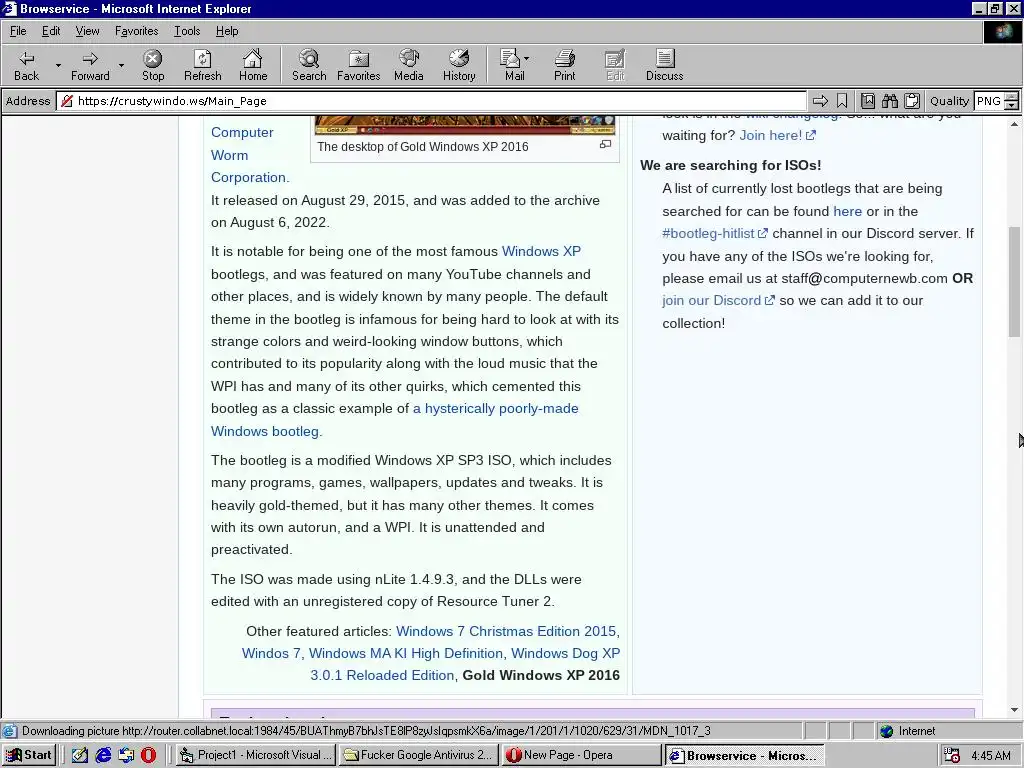This screenshot has width=1024, height=768.
Task: Click the Quality PNG field
Action: point(989,101)
